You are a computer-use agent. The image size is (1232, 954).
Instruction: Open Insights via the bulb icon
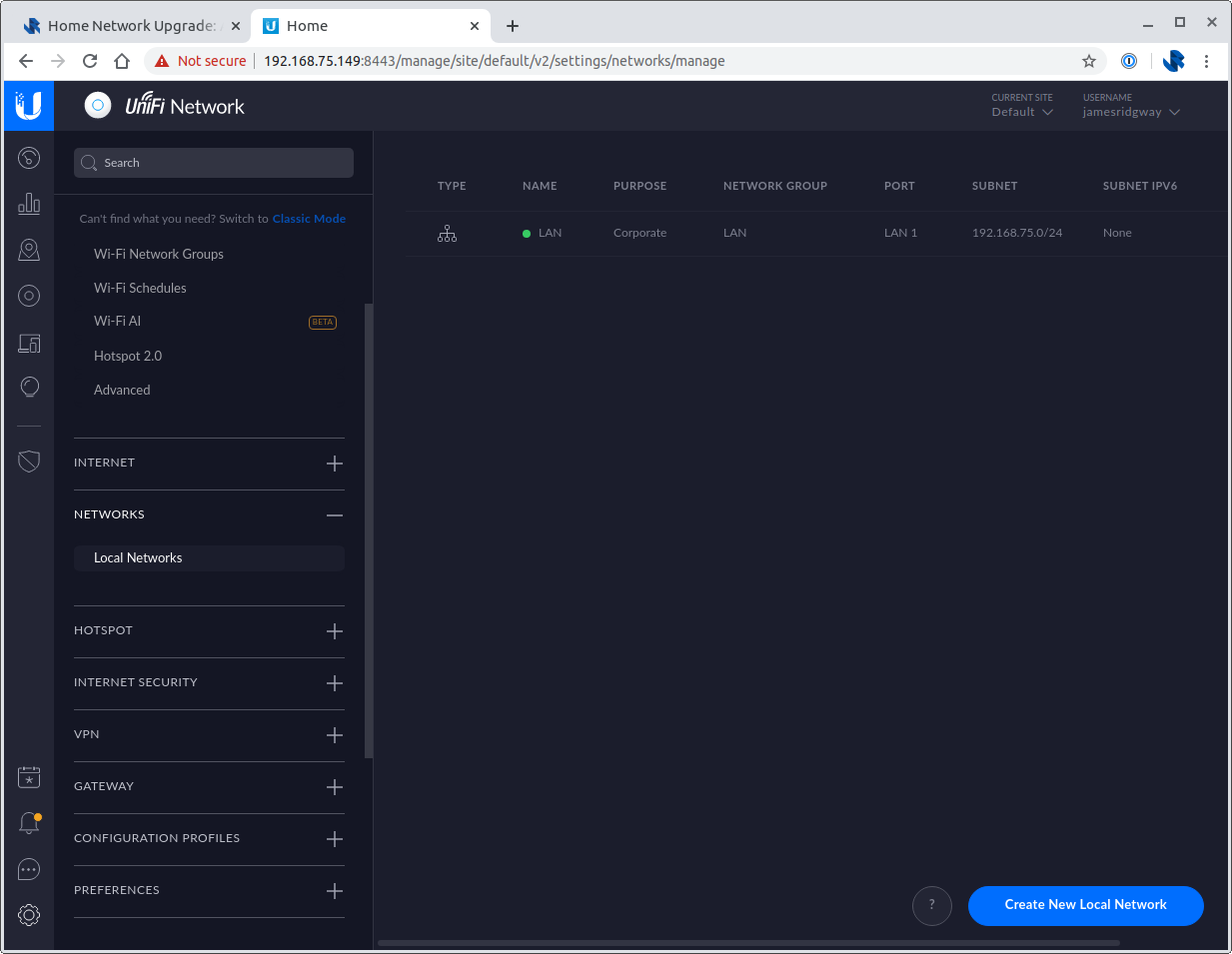28,386
